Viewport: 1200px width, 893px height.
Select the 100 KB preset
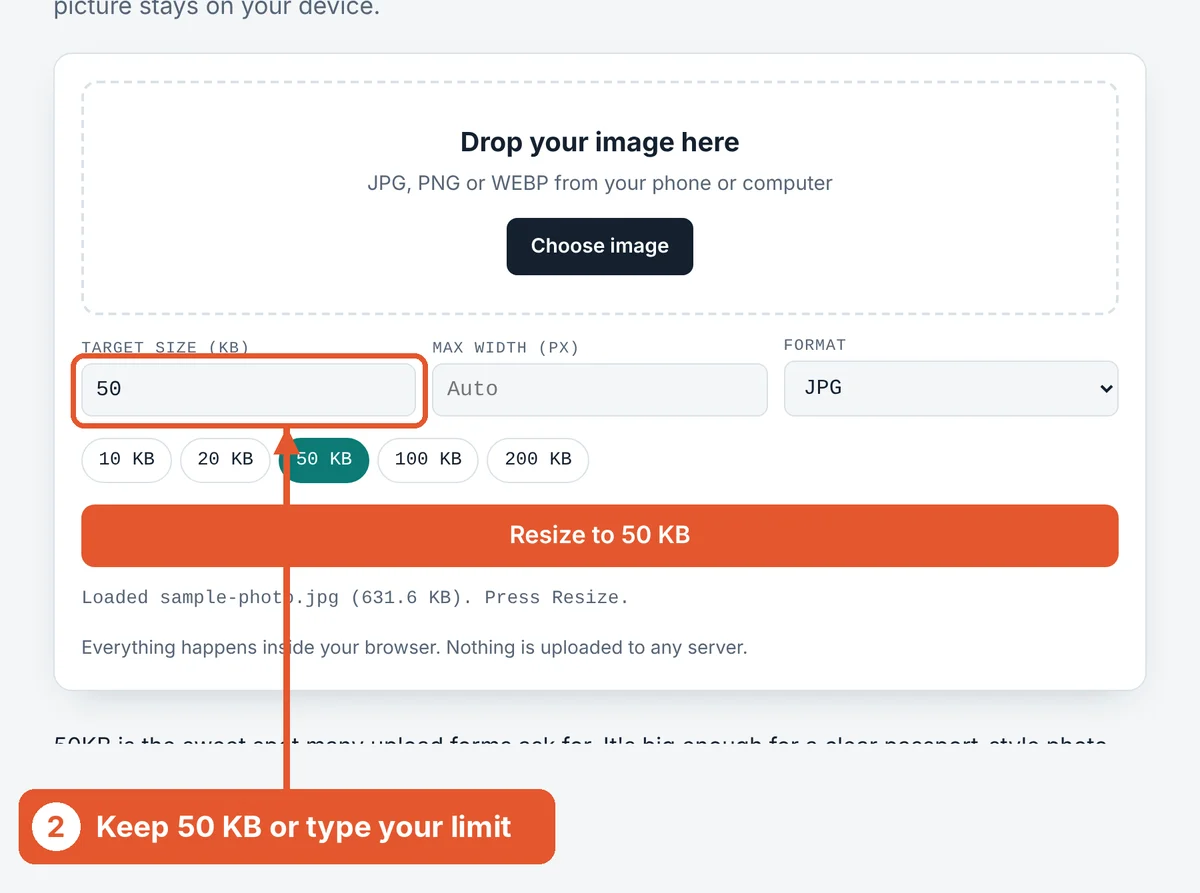pyautogui.click(x=428, y=460)
